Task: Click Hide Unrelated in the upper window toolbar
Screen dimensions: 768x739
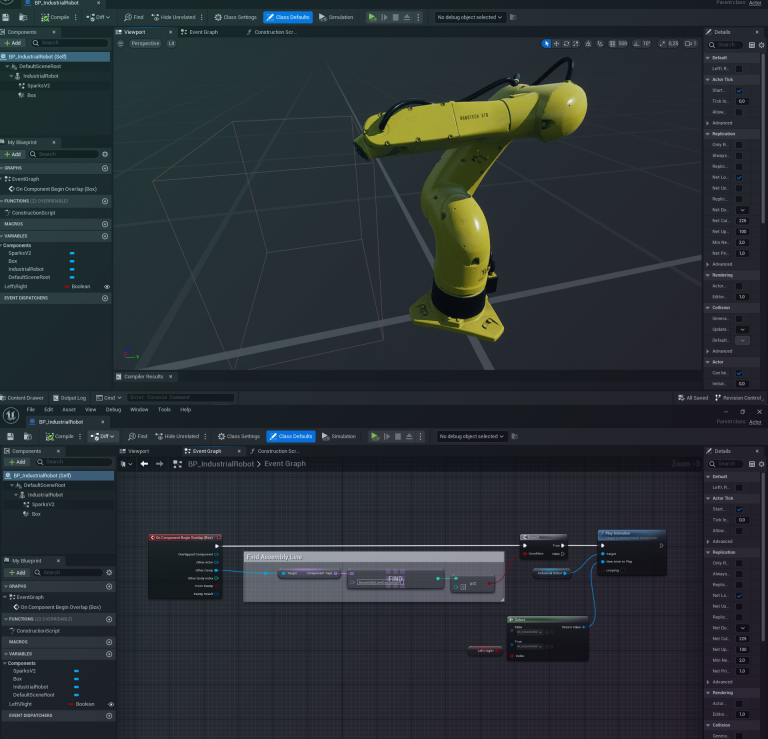Action: [x=173, y=17]
